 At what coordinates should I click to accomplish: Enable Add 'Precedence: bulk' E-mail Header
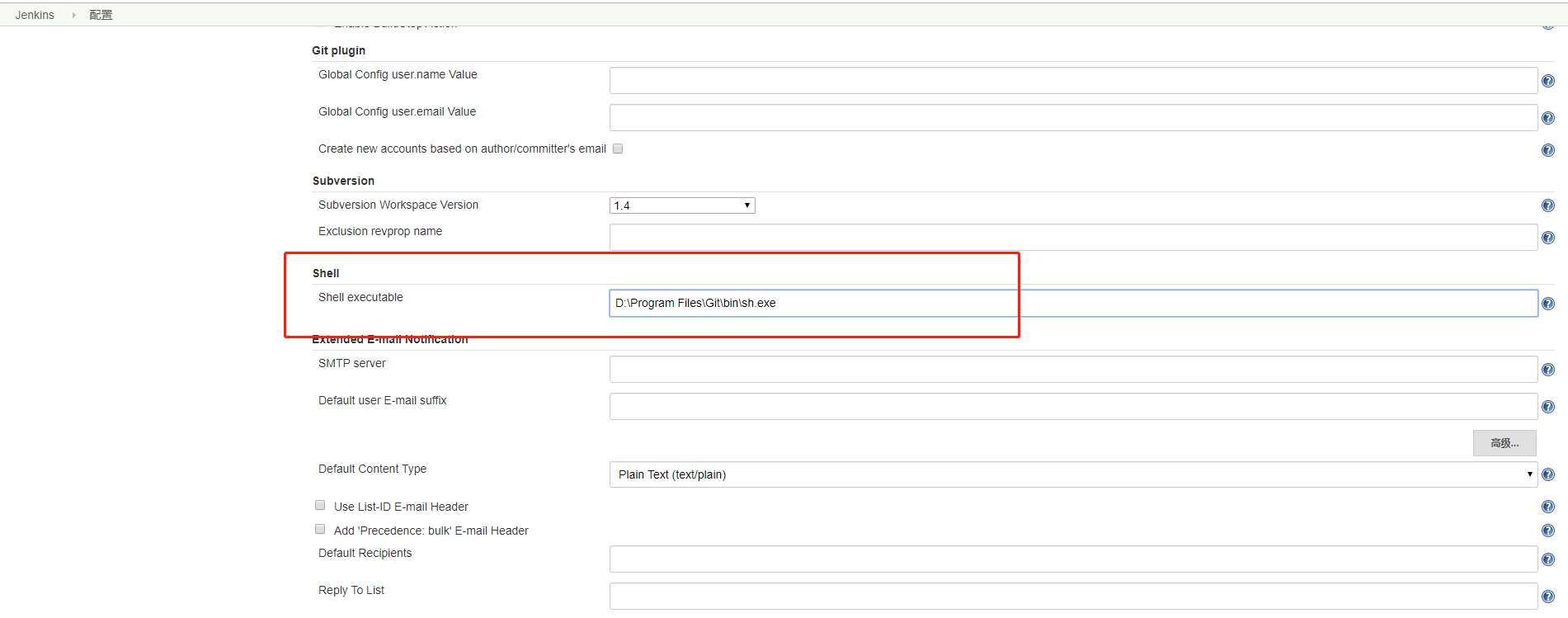point(320,529)
